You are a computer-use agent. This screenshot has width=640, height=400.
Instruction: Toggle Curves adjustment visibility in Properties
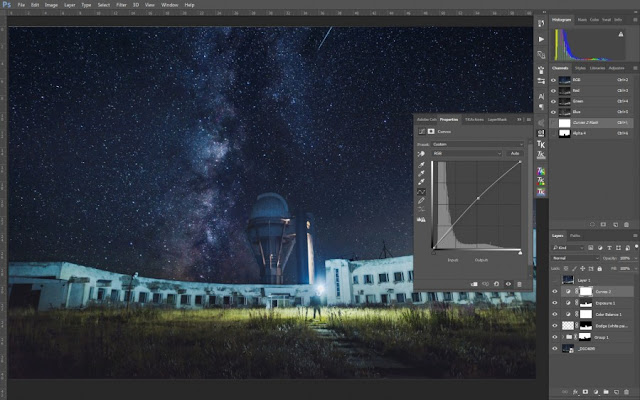508,284
